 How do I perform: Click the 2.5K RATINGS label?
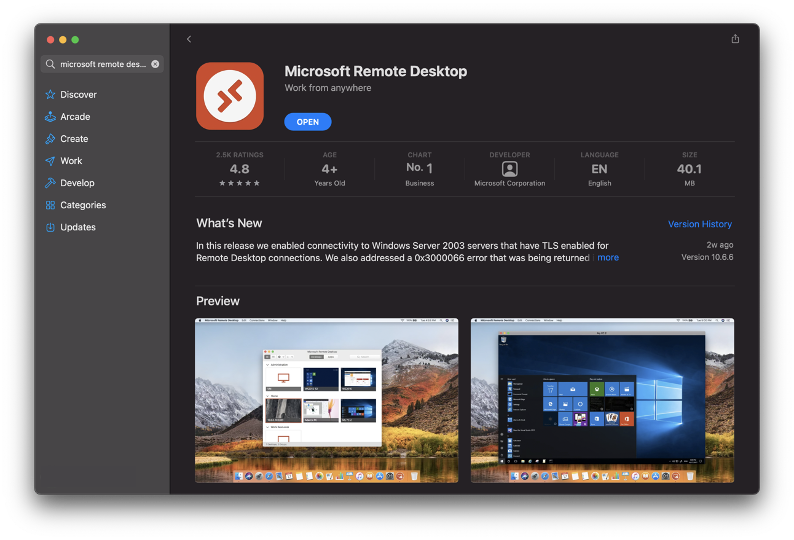240,155
